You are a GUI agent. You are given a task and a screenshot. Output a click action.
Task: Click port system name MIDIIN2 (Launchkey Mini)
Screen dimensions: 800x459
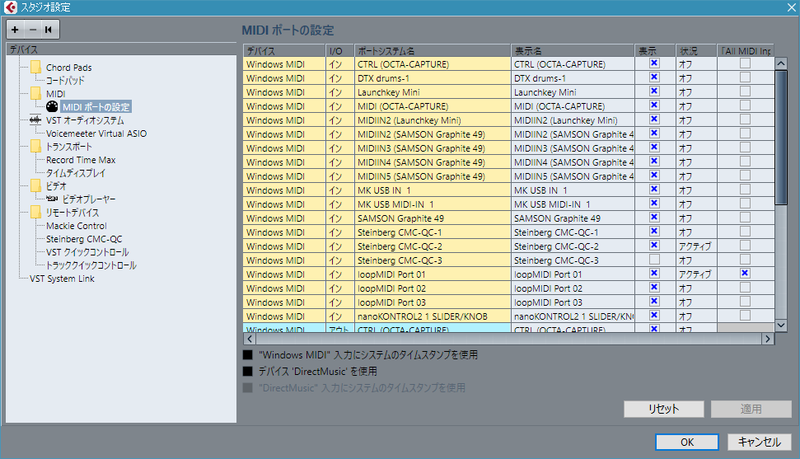pyautogui.click(x=433, y=120)
